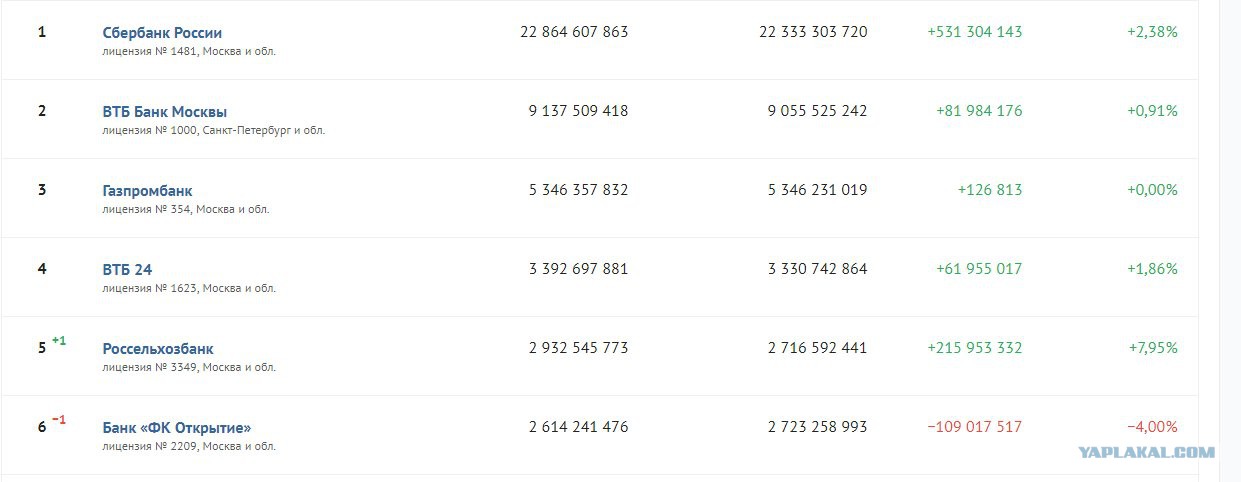The width and height of the screenshot is (1241, 482).
Task: Open the Сбербанк России bank link
Action: pos(162,33)
